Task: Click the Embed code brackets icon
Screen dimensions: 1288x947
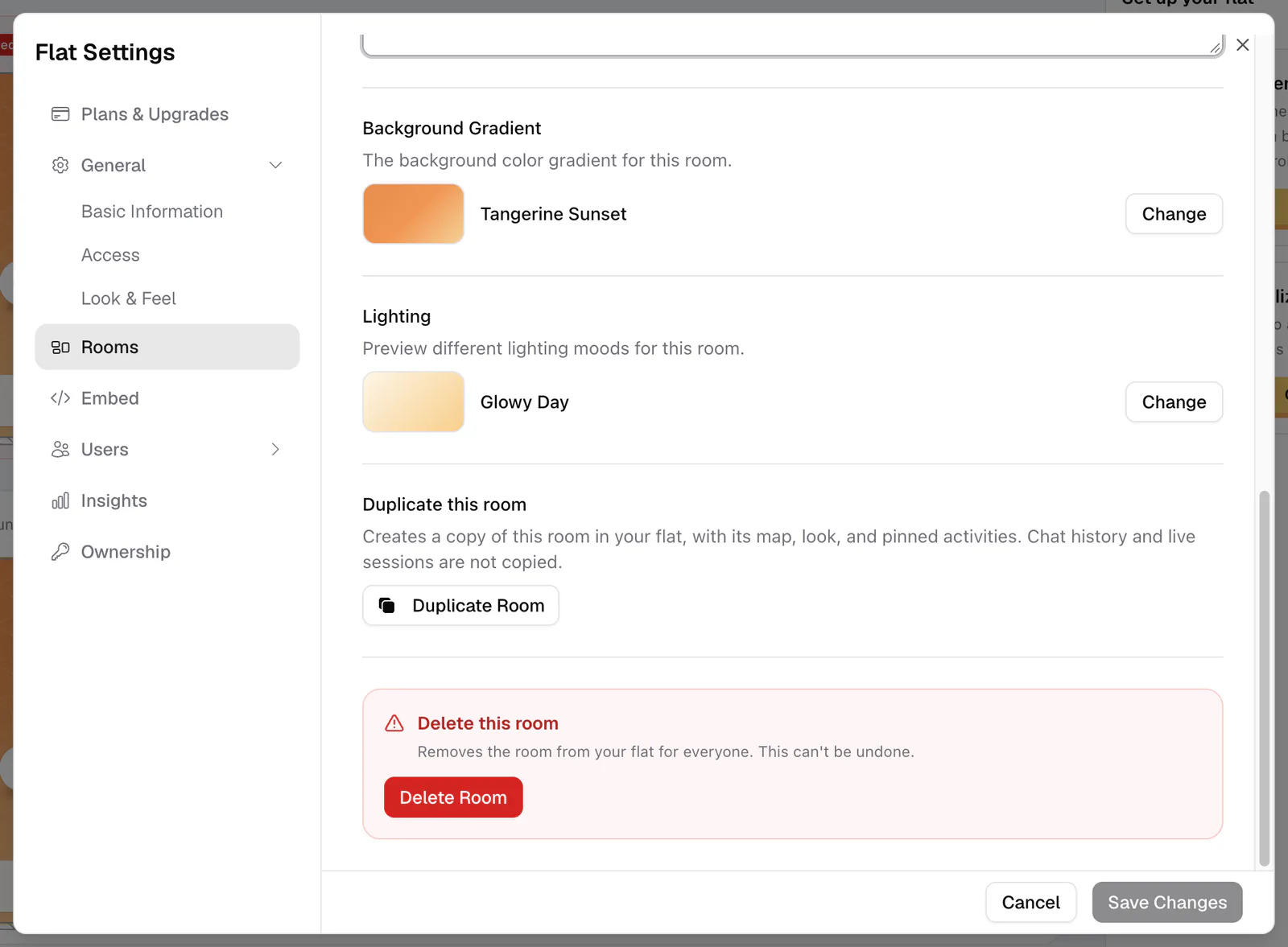Action: (60, 398)
